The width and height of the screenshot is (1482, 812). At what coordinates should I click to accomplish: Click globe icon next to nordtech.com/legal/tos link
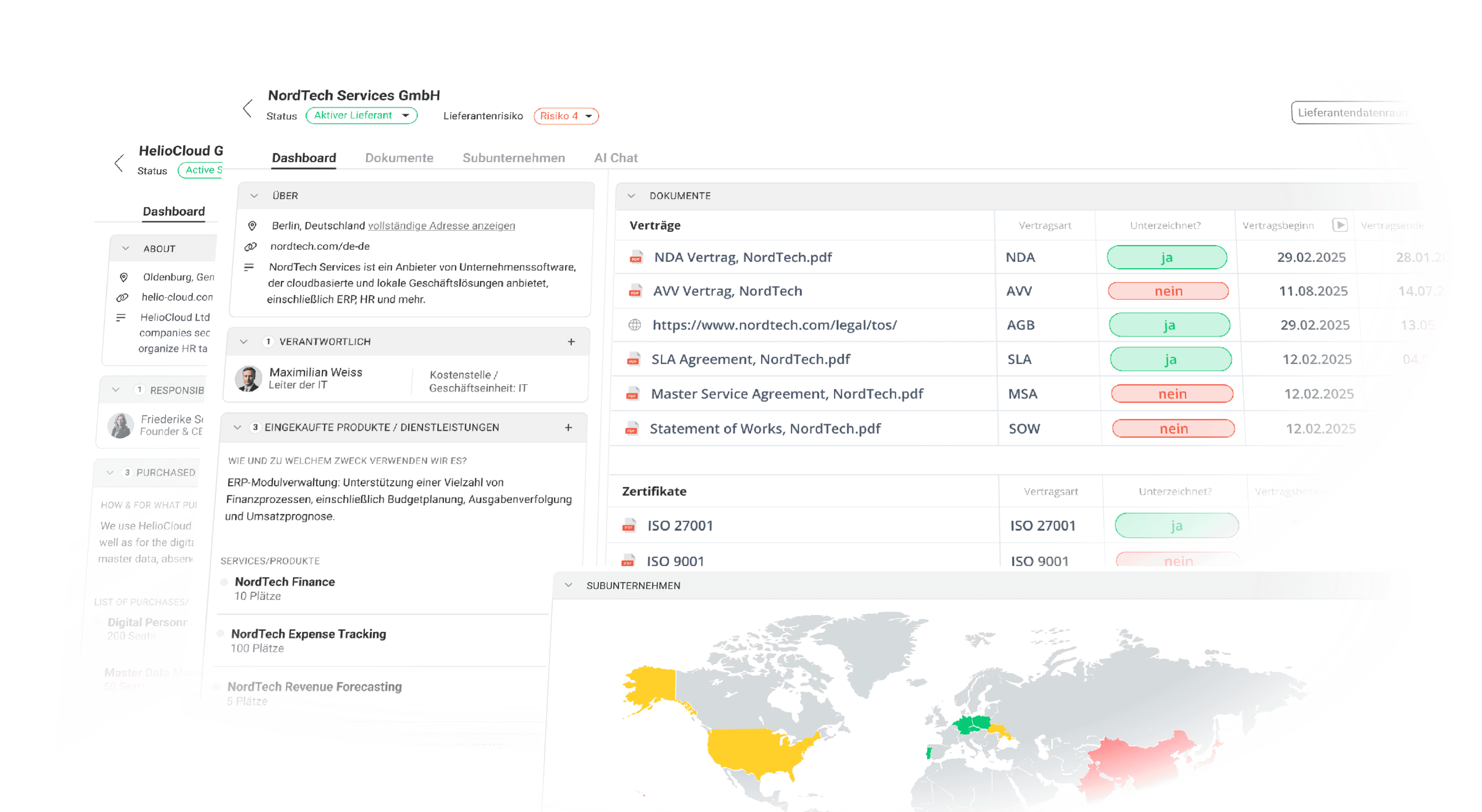point(634,325)
